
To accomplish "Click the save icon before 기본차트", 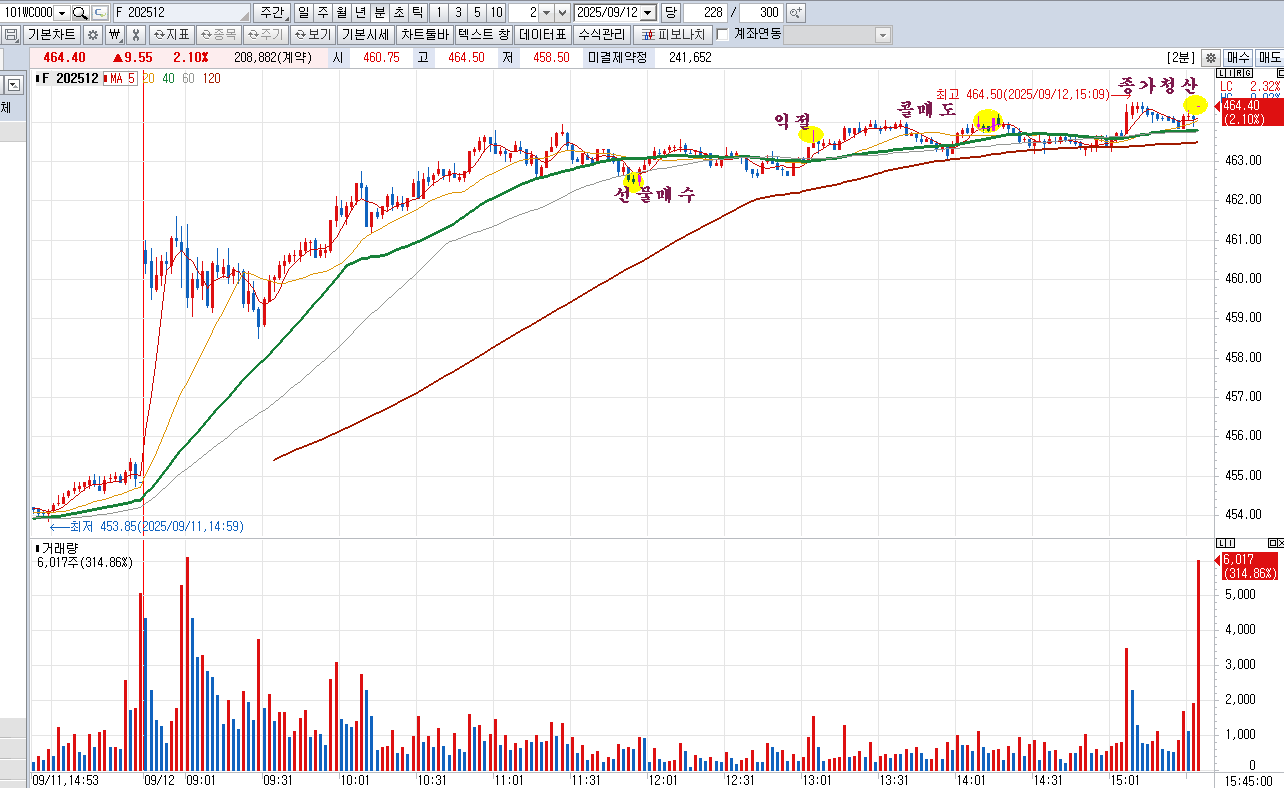I will (11, 34).
